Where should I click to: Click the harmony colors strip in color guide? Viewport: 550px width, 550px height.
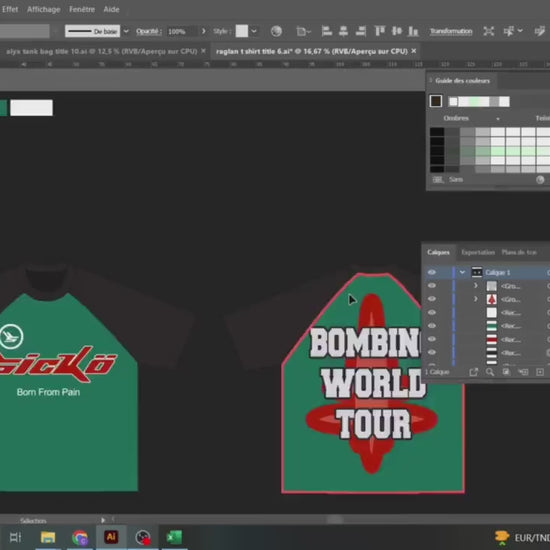click(x=479, y=102)
